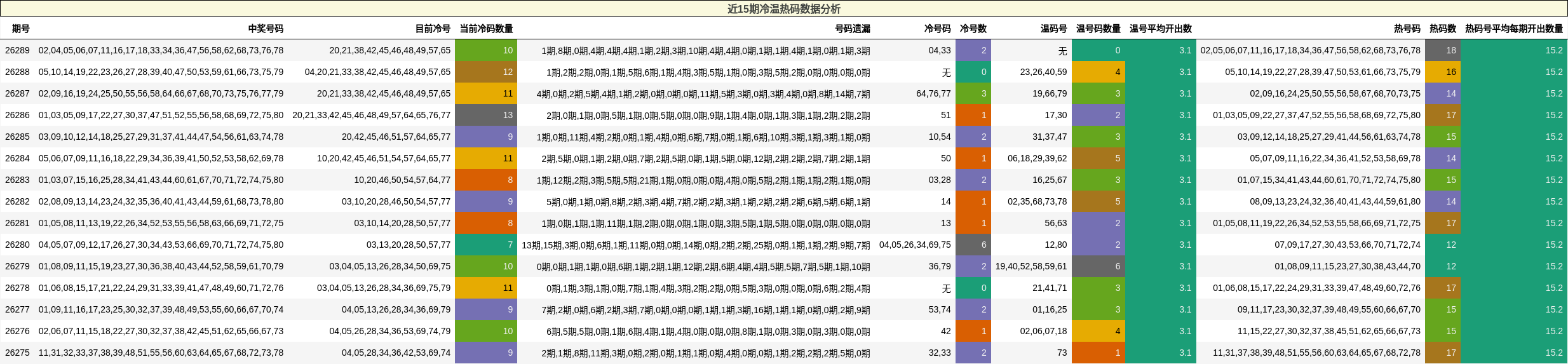Select the 期号 column header
This screenshot has width=1568, height=364.
coord(20,29)
